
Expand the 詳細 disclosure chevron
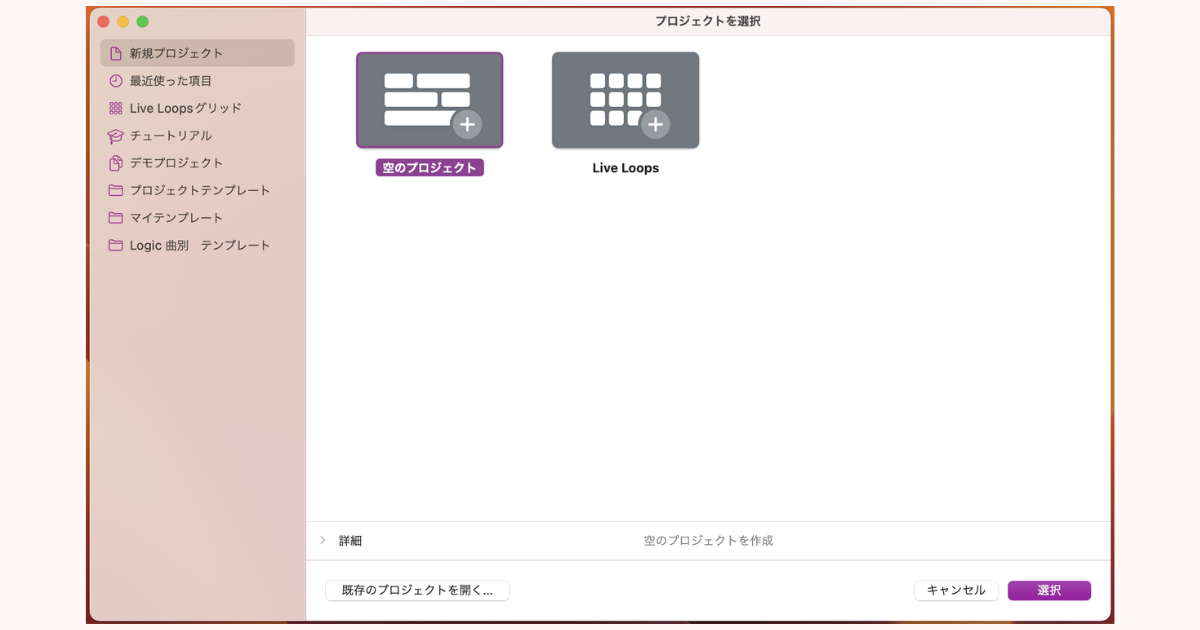pos(322,540)
